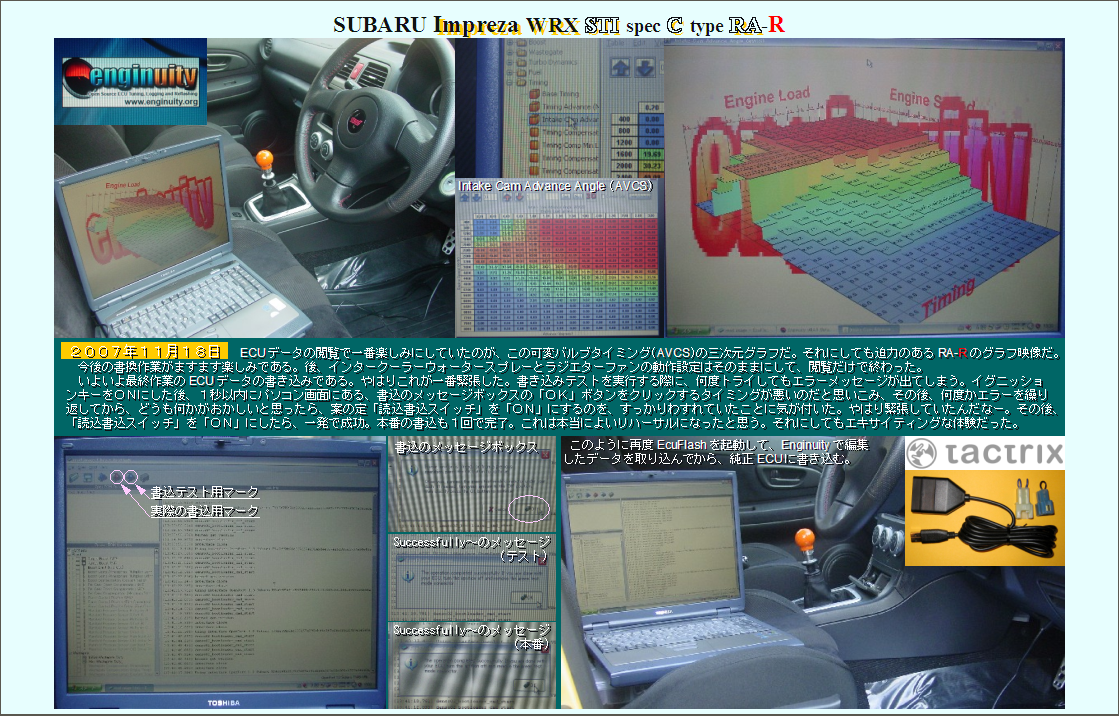The height and width of the screenshot is (716, 1119).
Task: Click the 3D Engine Load timing graph image
Action: 863,190
